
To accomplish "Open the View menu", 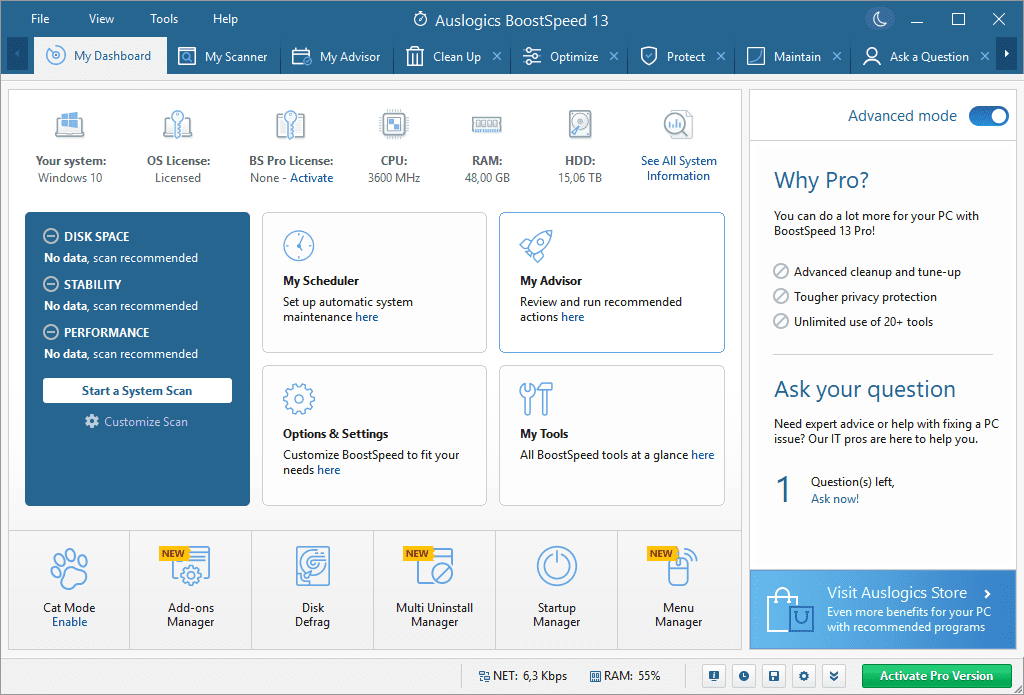I will 101,19.
